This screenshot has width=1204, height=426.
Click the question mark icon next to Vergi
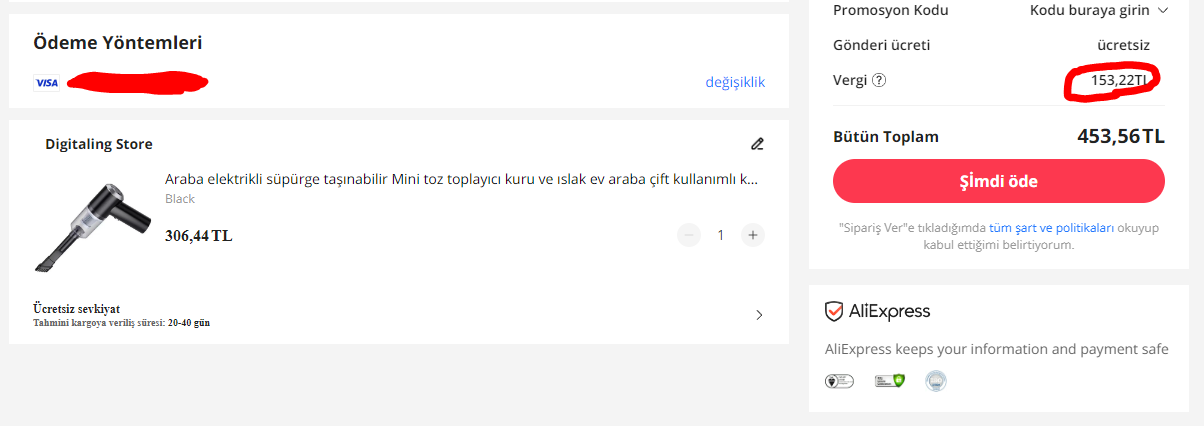click(x=879, y=80)
